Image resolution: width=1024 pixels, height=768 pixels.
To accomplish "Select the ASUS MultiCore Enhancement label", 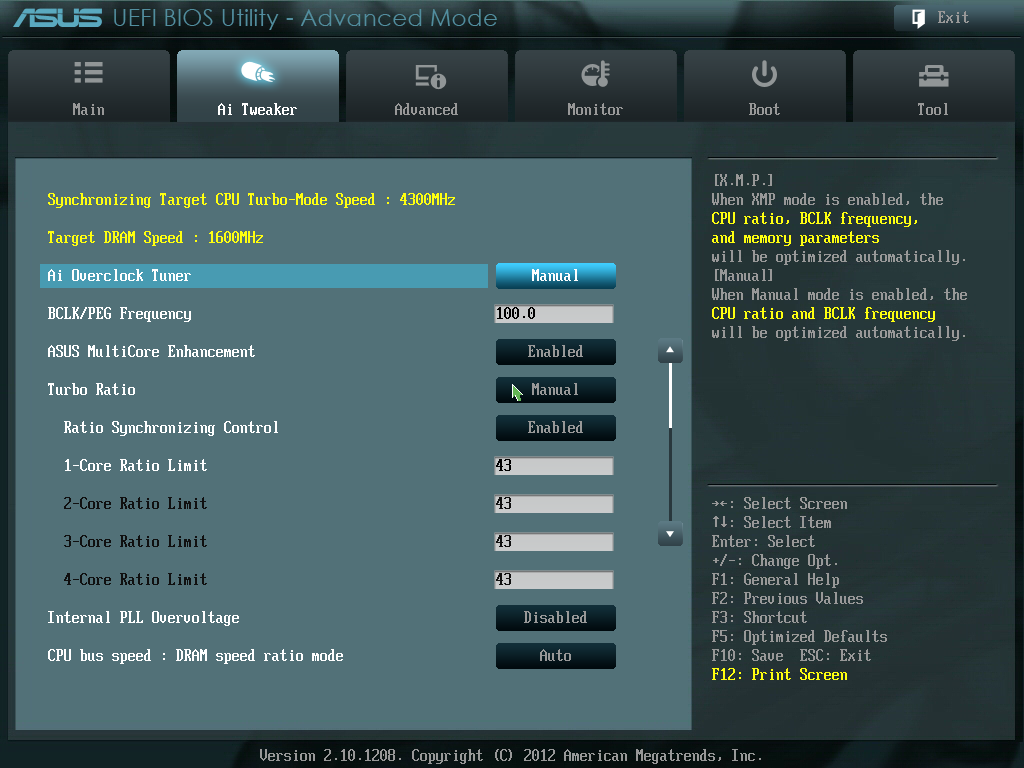I will pos(151,351).
